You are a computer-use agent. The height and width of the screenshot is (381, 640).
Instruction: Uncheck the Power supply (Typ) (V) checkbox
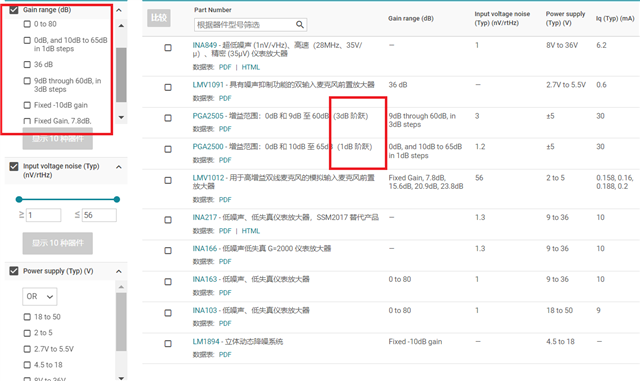click(14, 271)
